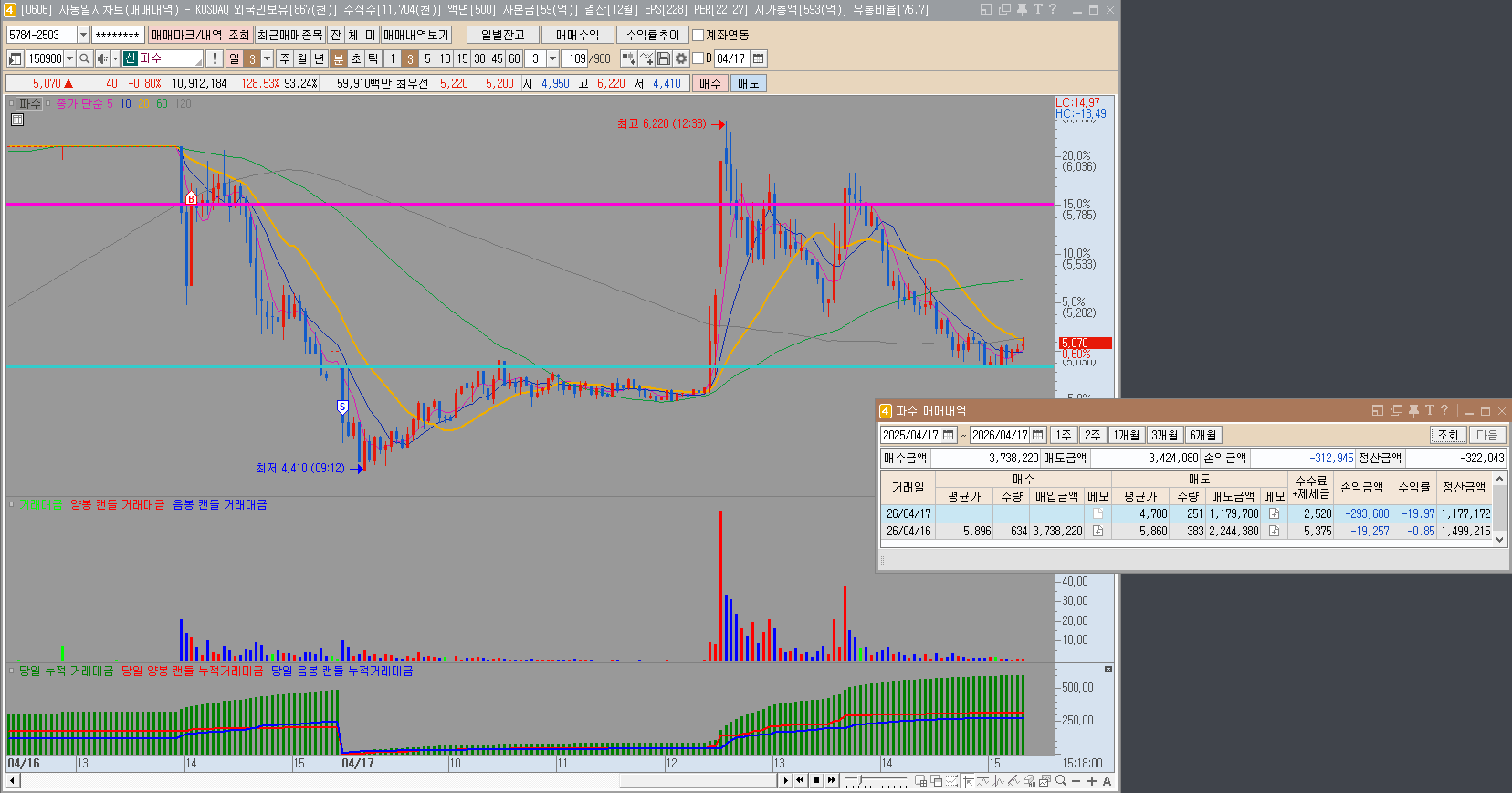This screenshot has height=793, width=1512.
Task: Select the 틱 (tick) period toggle
Action: coord(373,58)
